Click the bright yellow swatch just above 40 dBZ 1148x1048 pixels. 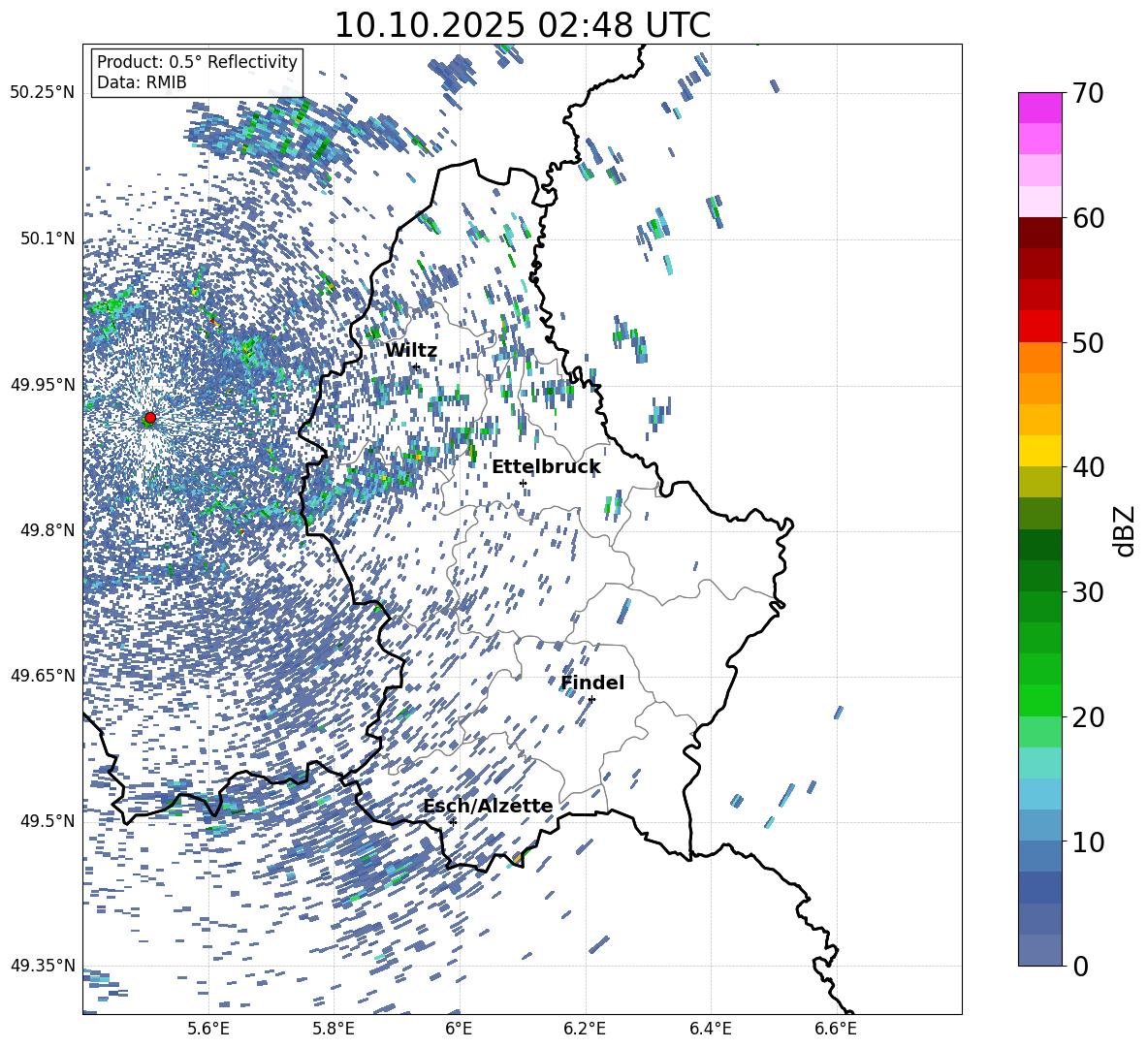coord(1040,451)
